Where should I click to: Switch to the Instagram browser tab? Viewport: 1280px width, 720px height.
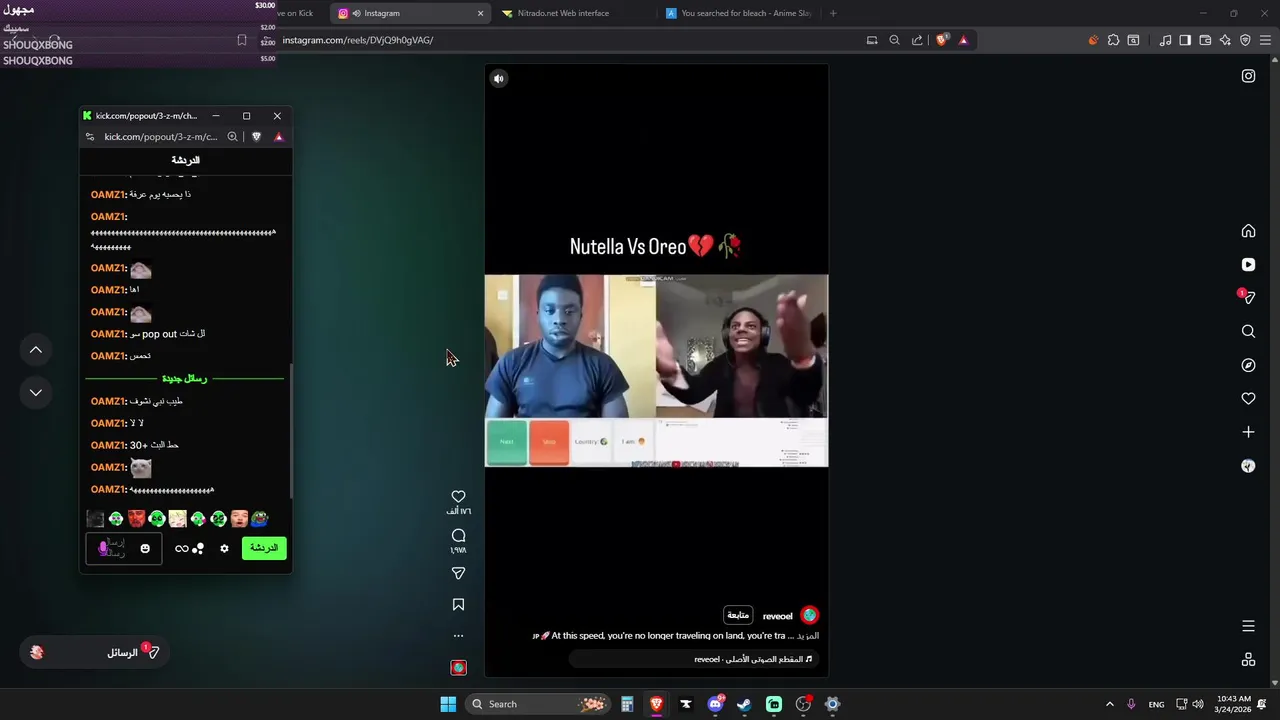click(x=410, y=13)
